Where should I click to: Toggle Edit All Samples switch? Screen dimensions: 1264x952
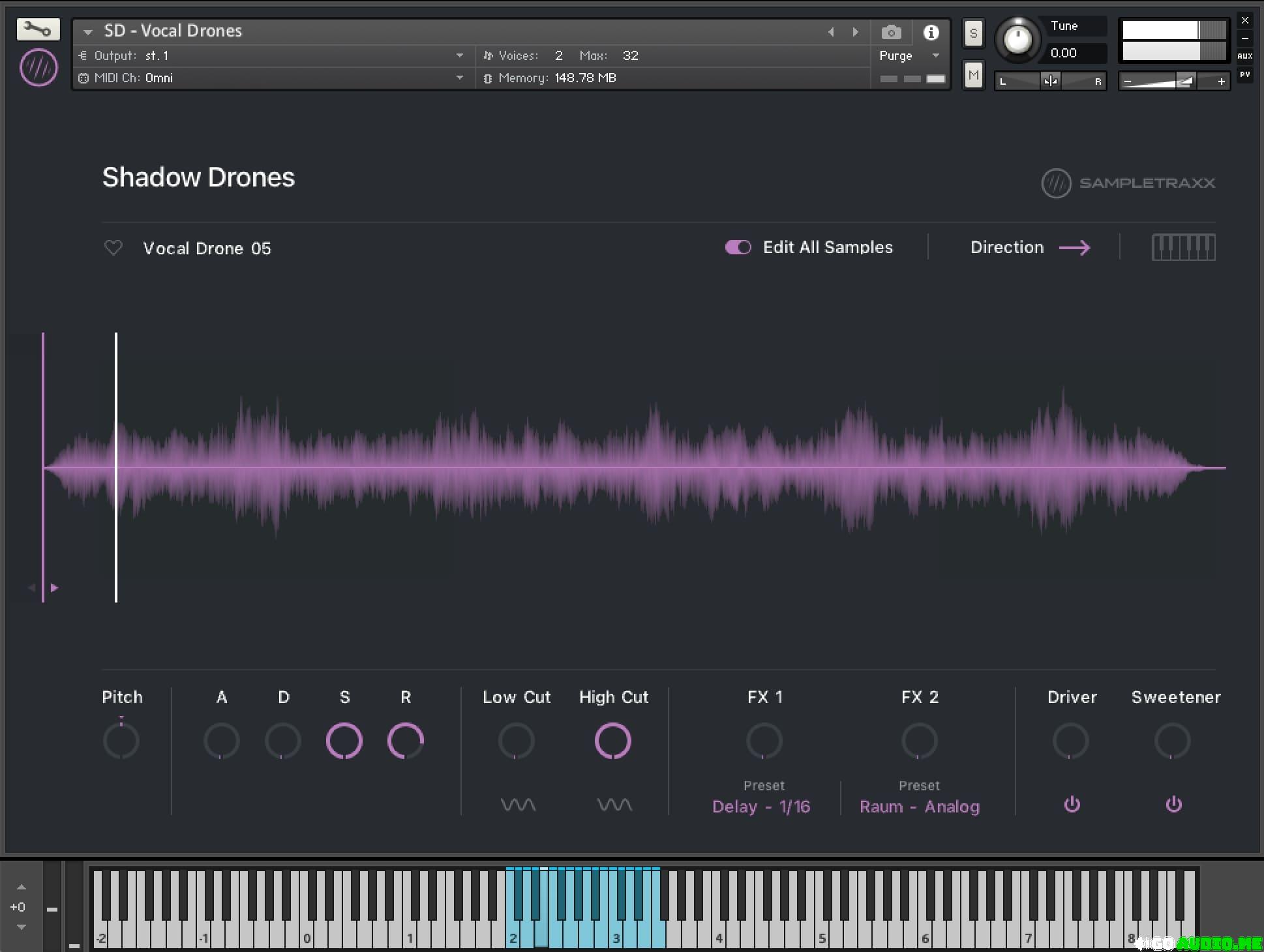[738, 247]
